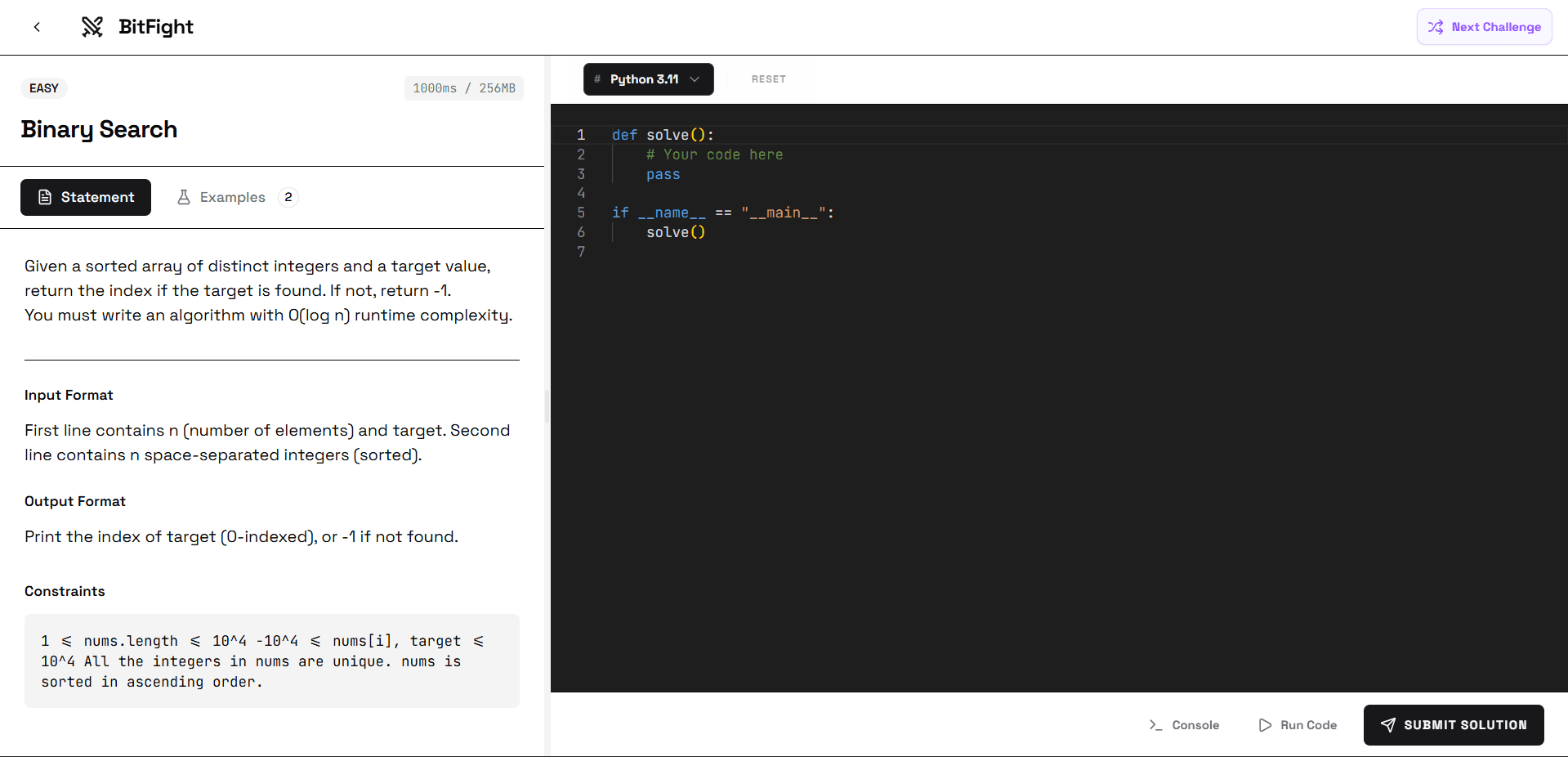Screen dimensions: 1568x757
Task: Click the play triangle Run Code icon
Action: (1265, 725)
